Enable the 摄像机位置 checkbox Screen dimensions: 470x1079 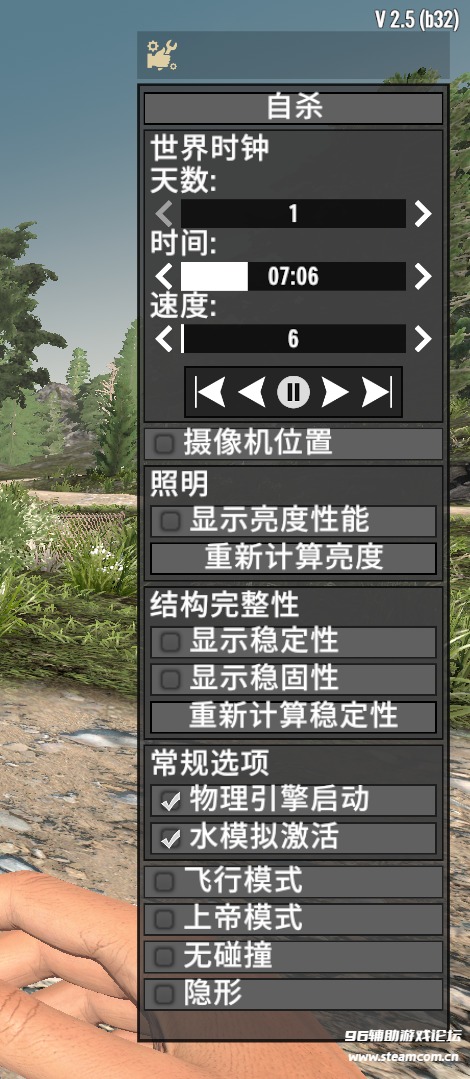pyautogui.click(x=164, y=444)
